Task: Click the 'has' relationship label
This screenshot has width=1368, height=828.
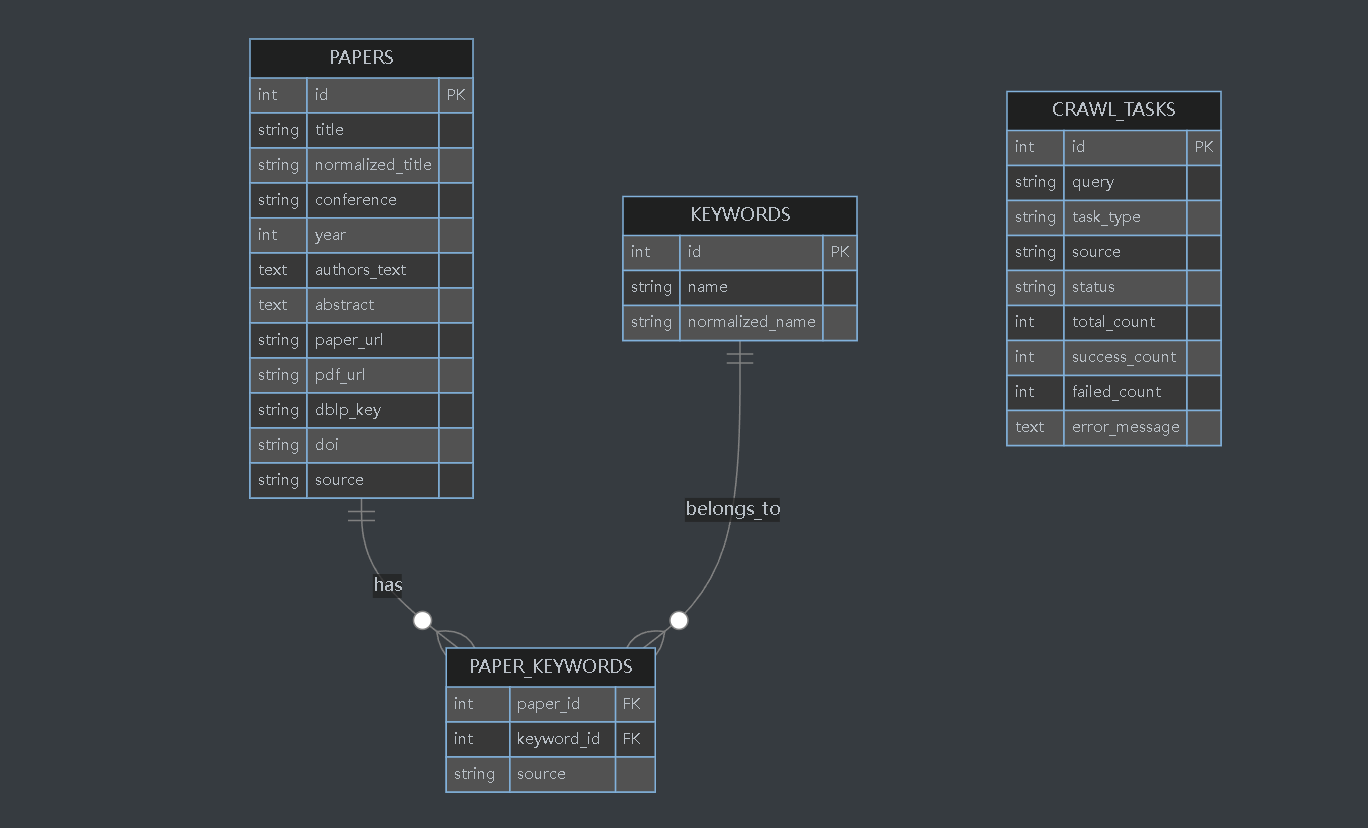Action: [388, 585]
